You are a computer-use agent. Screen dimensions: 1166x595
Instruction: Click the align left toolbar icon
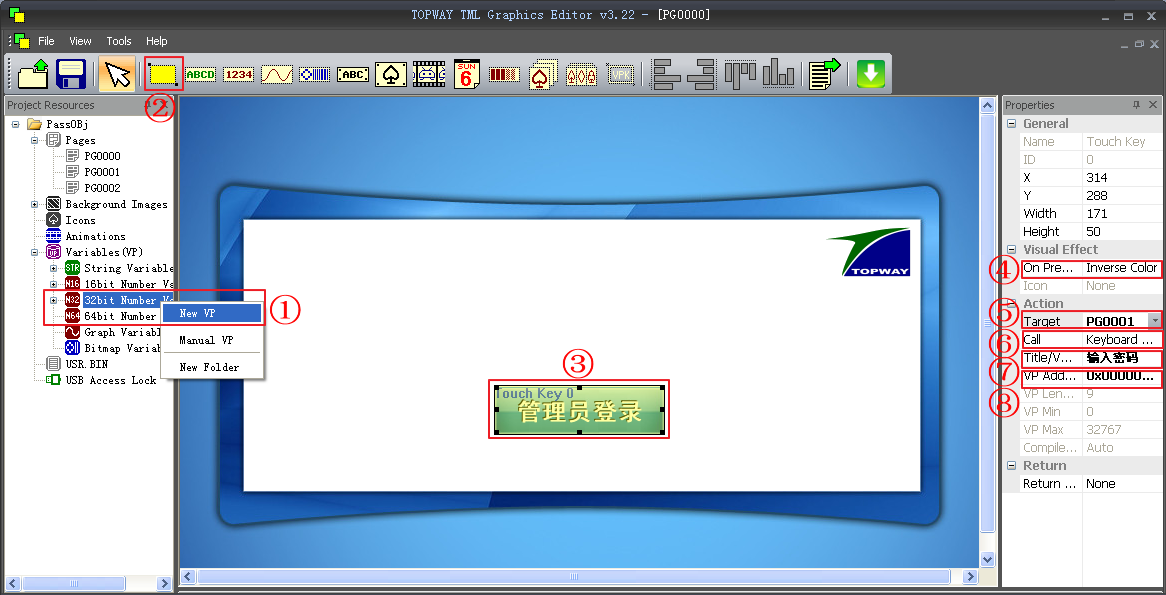[x=666, y=74]
